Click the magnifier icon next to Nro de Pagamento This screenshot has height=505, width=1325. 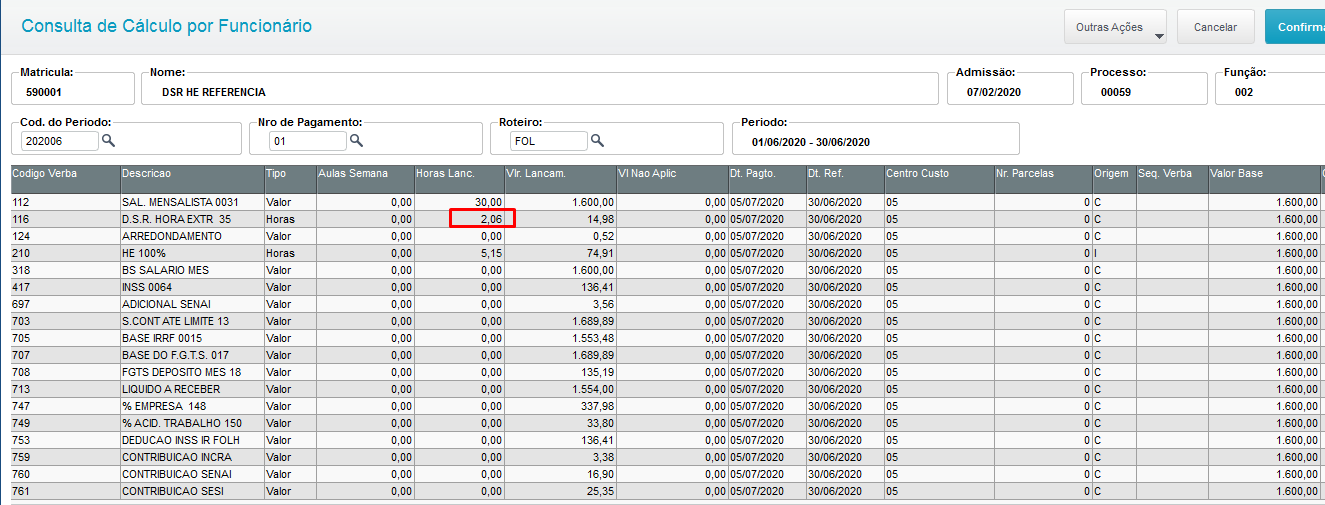coord(355,141)
